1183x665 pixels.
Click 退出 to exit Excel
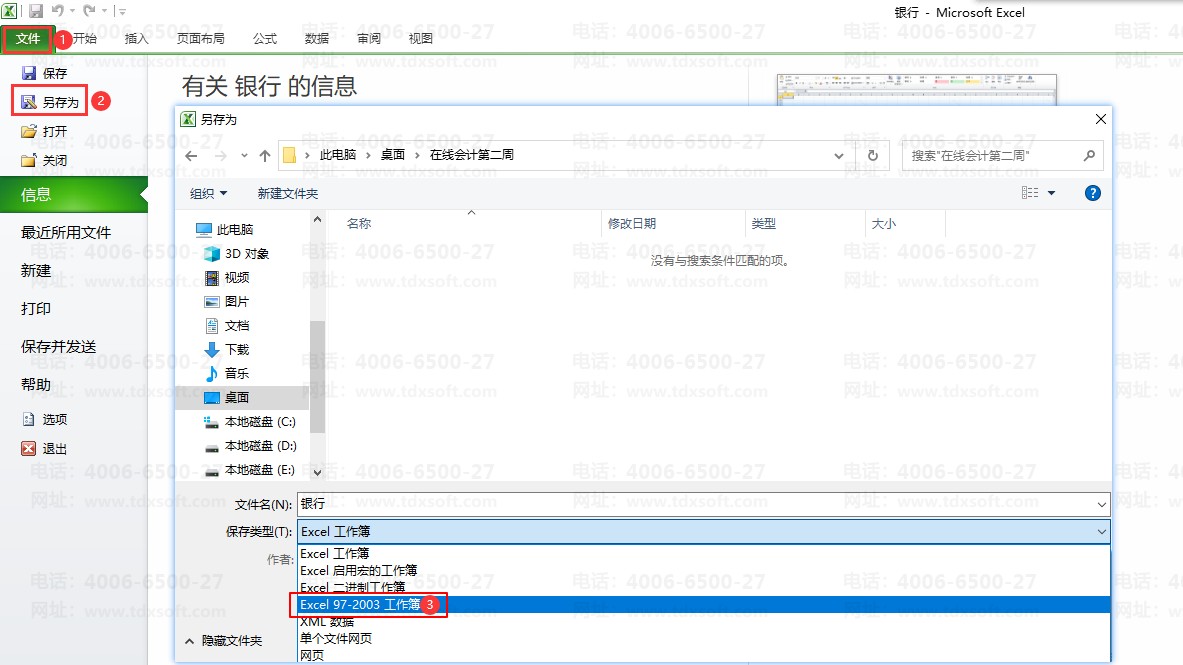click(x=54, y=449)
